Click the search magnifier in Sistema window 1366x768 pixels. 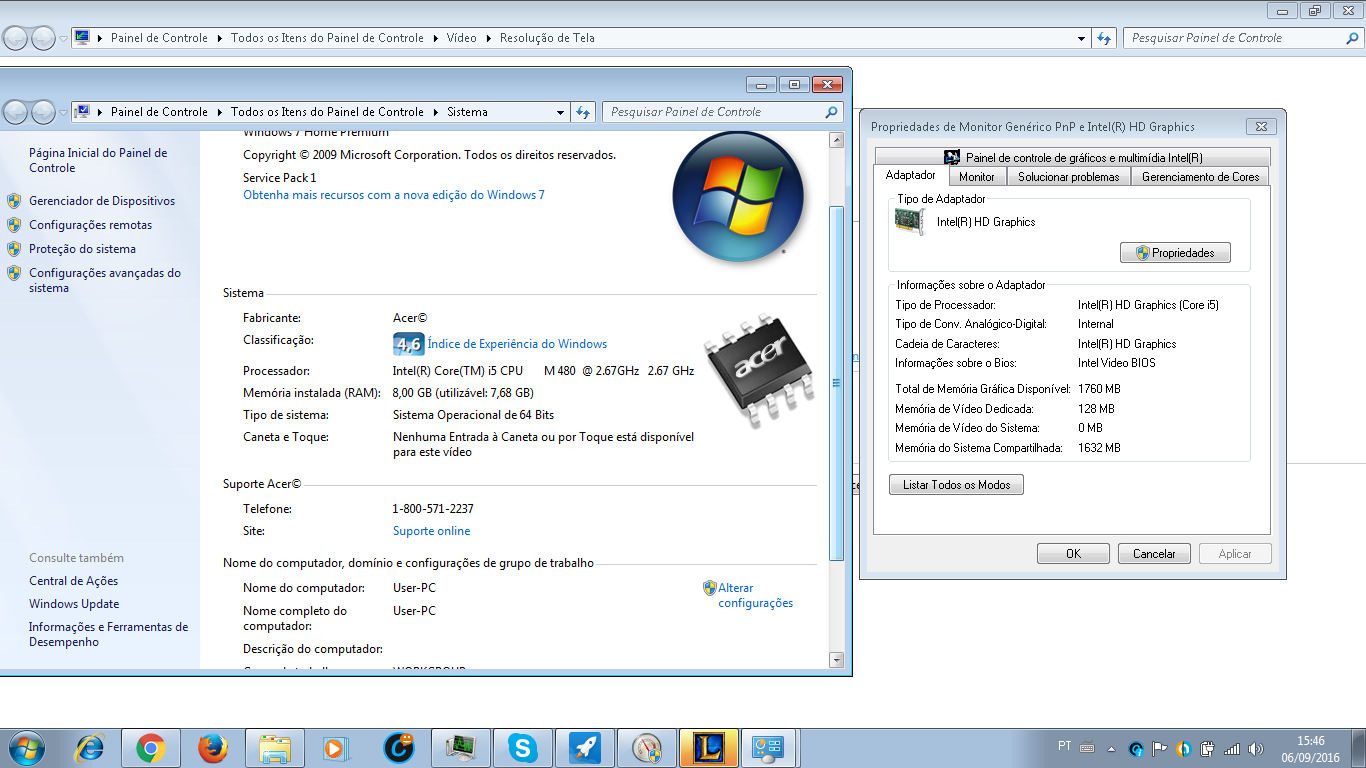coord(831,112)
